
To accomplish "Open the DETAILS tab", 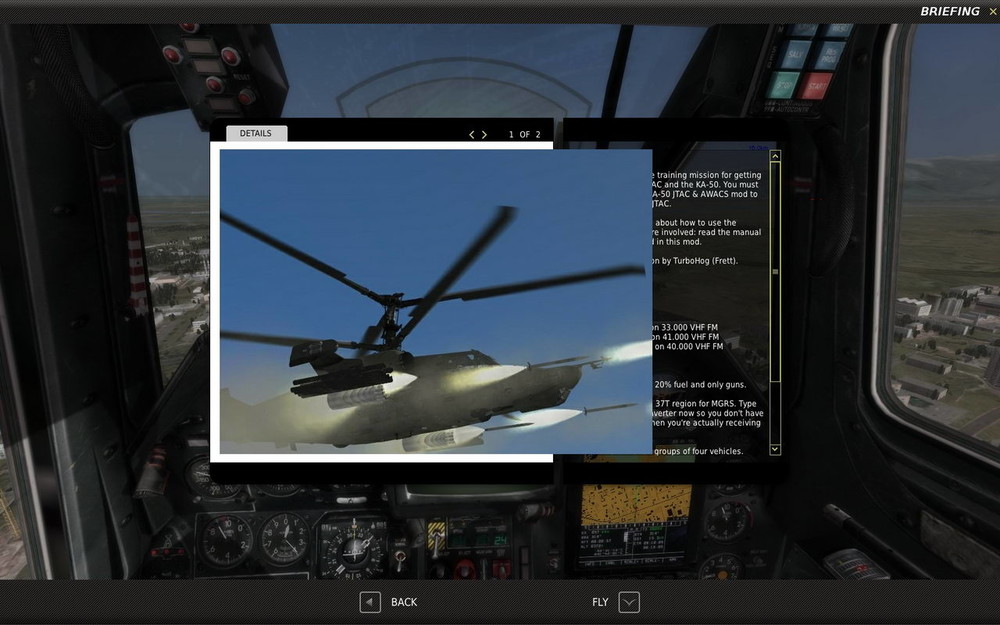I will (256, 133).
